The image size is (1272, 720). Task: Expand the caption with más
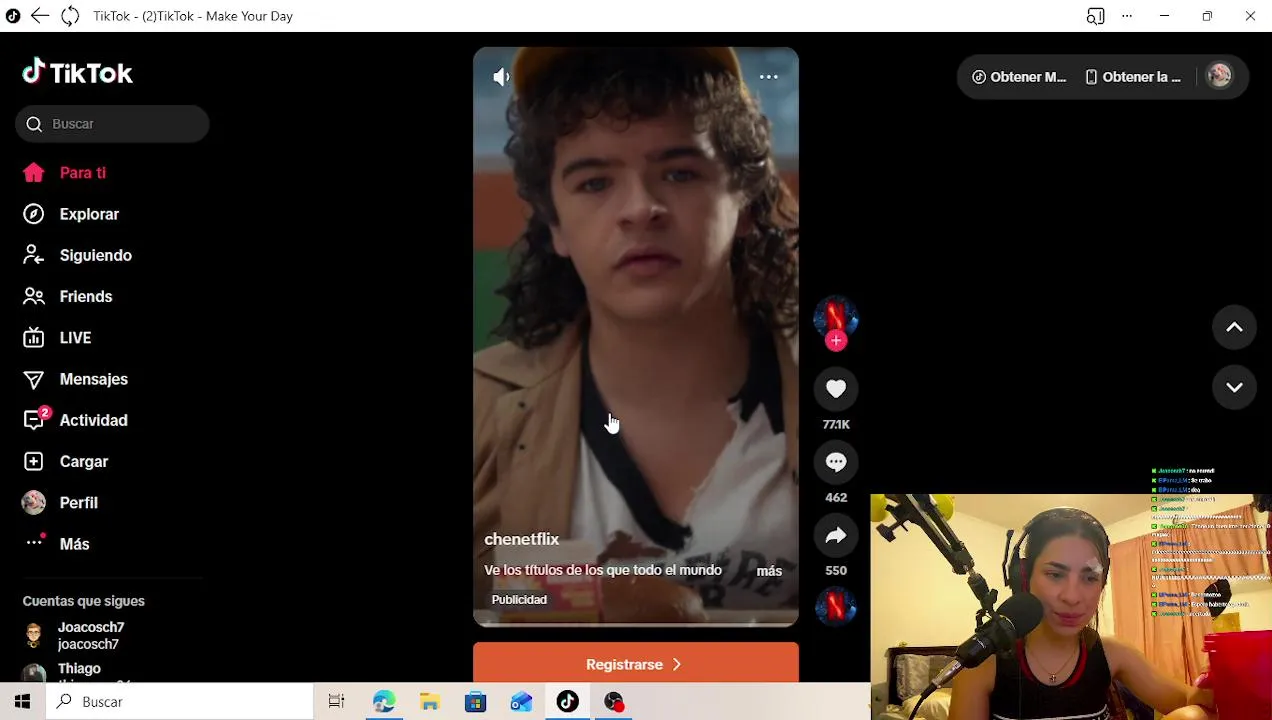[x=769, y=571]
